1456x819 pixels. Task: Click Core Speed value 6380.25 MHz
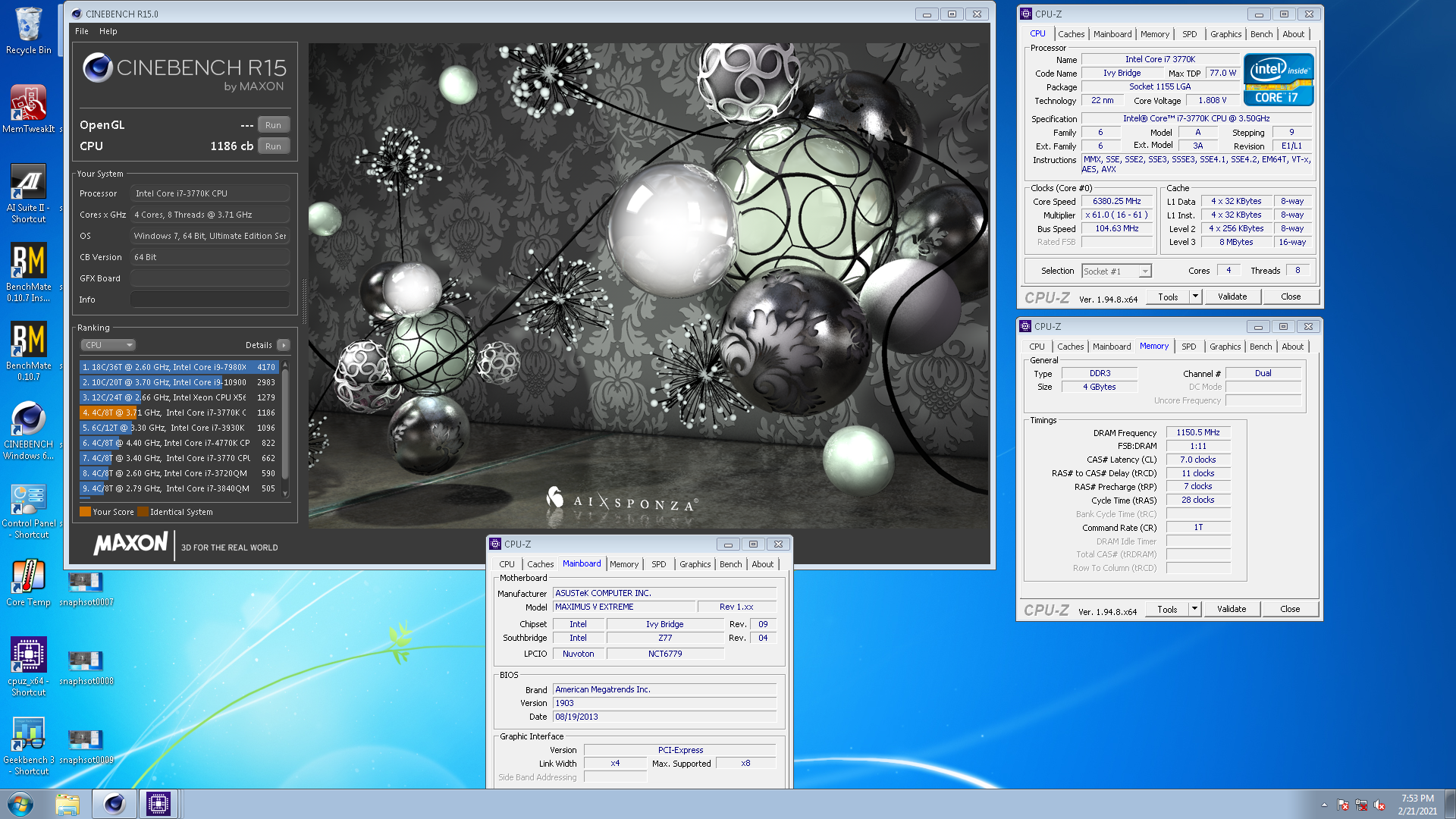[x=1116, y=201]
